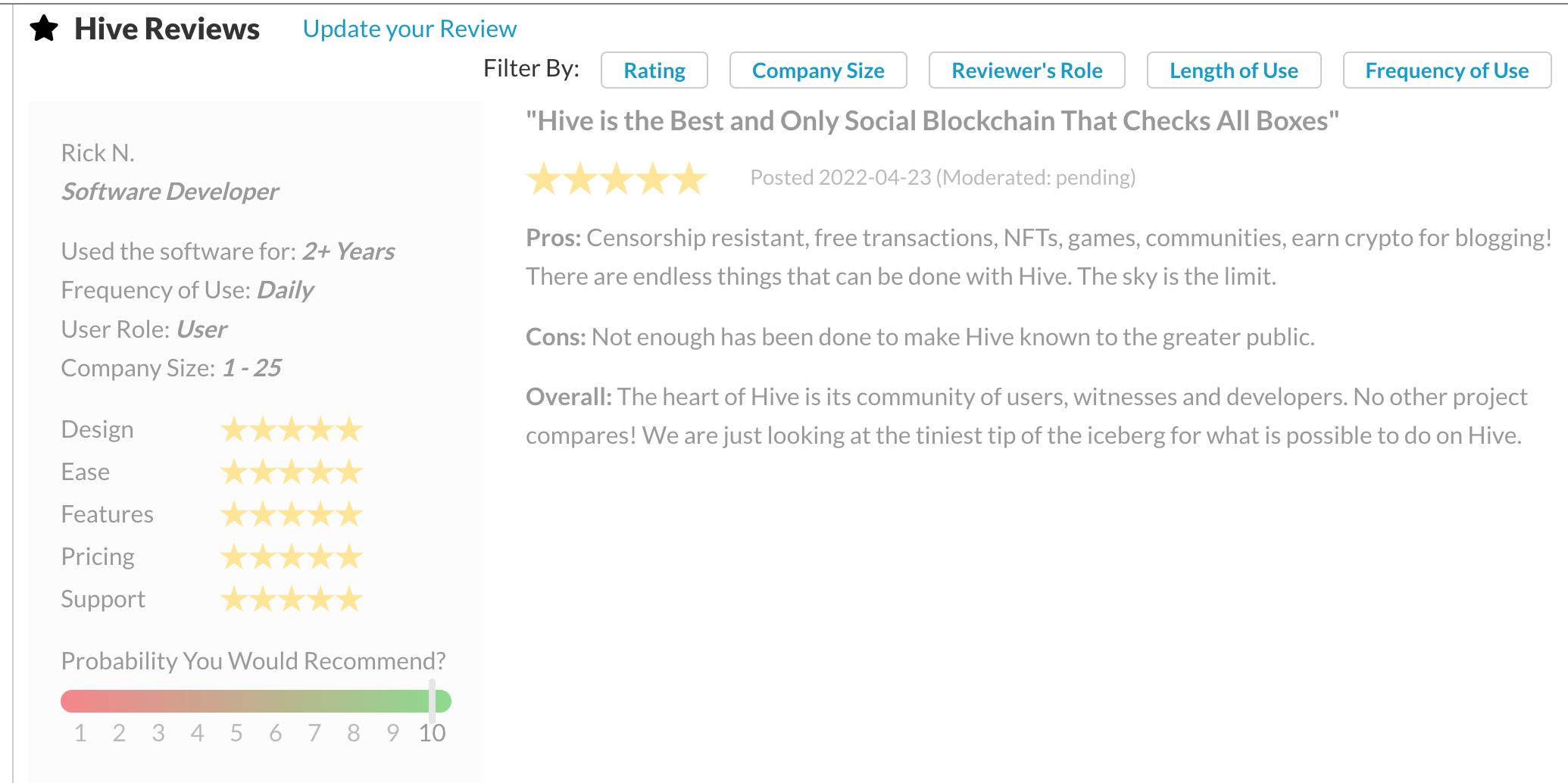Click the Hive Reviews heading

(x=167, y=29)
